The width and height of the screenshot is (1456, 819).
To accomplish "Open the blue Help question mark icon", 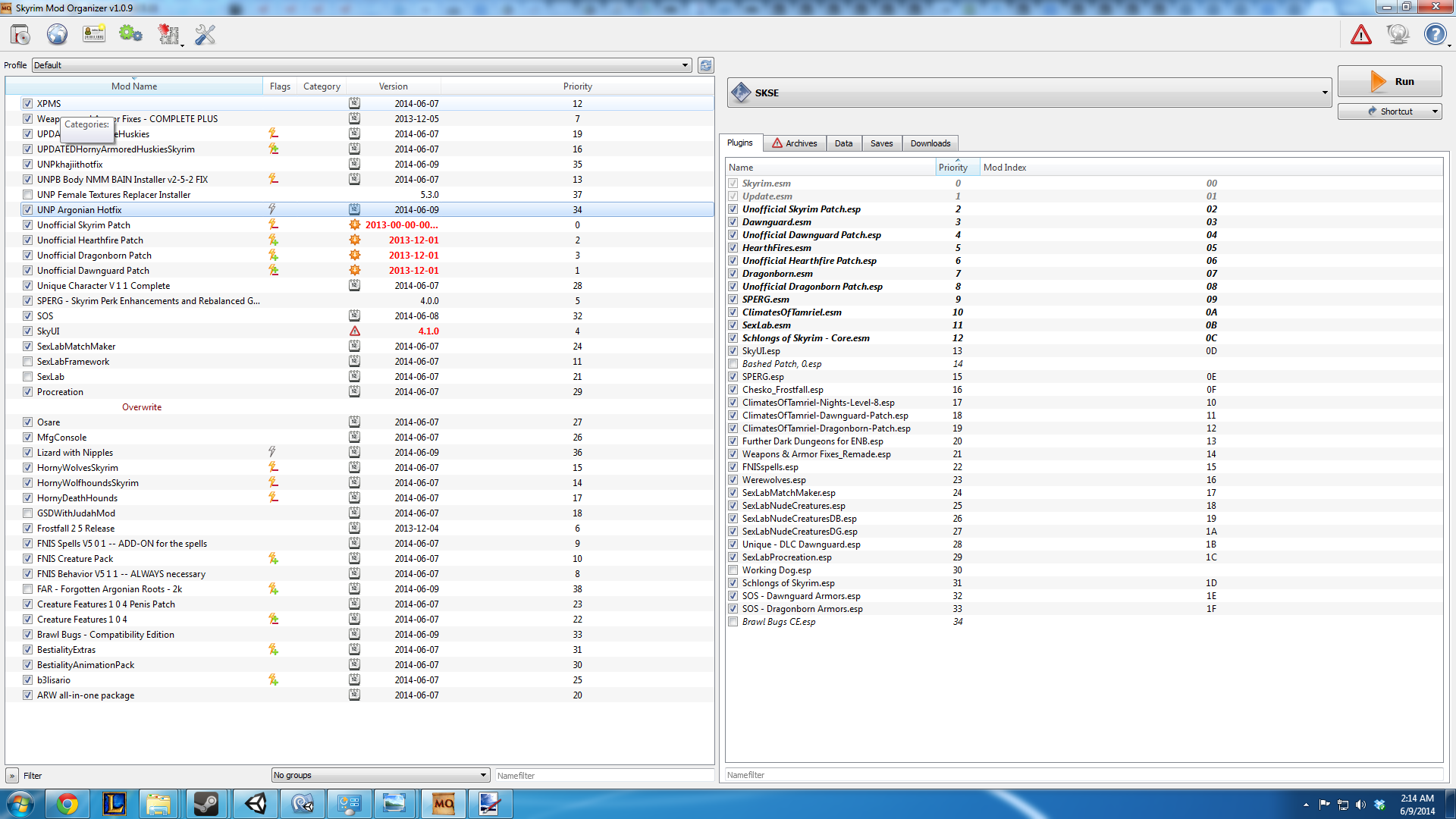I will pos(1434,35).
